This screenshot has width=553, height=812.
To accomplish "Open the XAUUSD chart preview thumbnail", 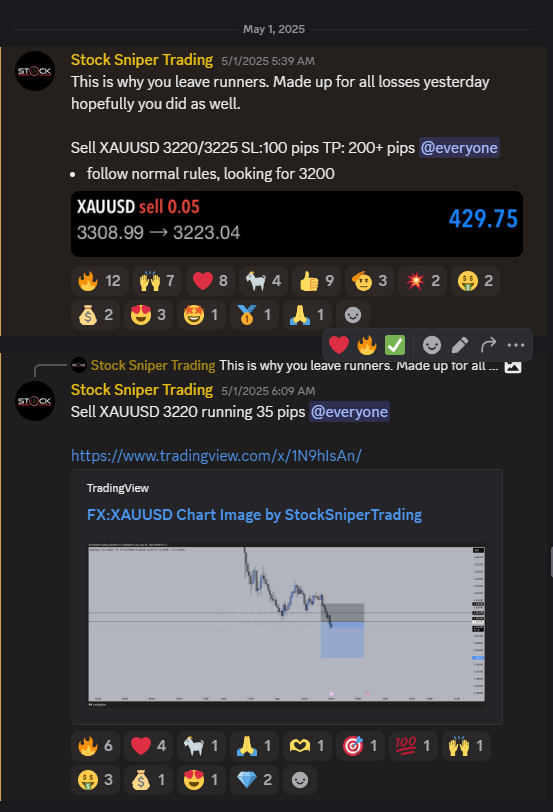I will click(x=287, y=625).
